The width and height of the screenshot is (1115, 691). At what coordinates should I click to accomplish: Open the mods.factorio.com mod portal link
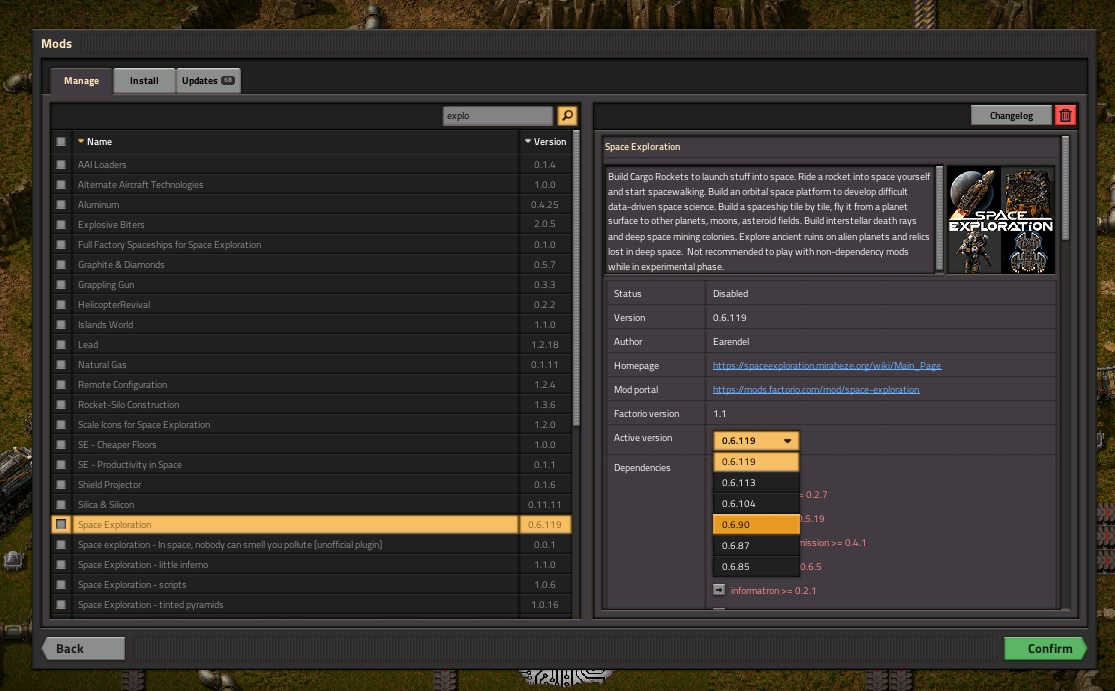click(x=816, y=390)
